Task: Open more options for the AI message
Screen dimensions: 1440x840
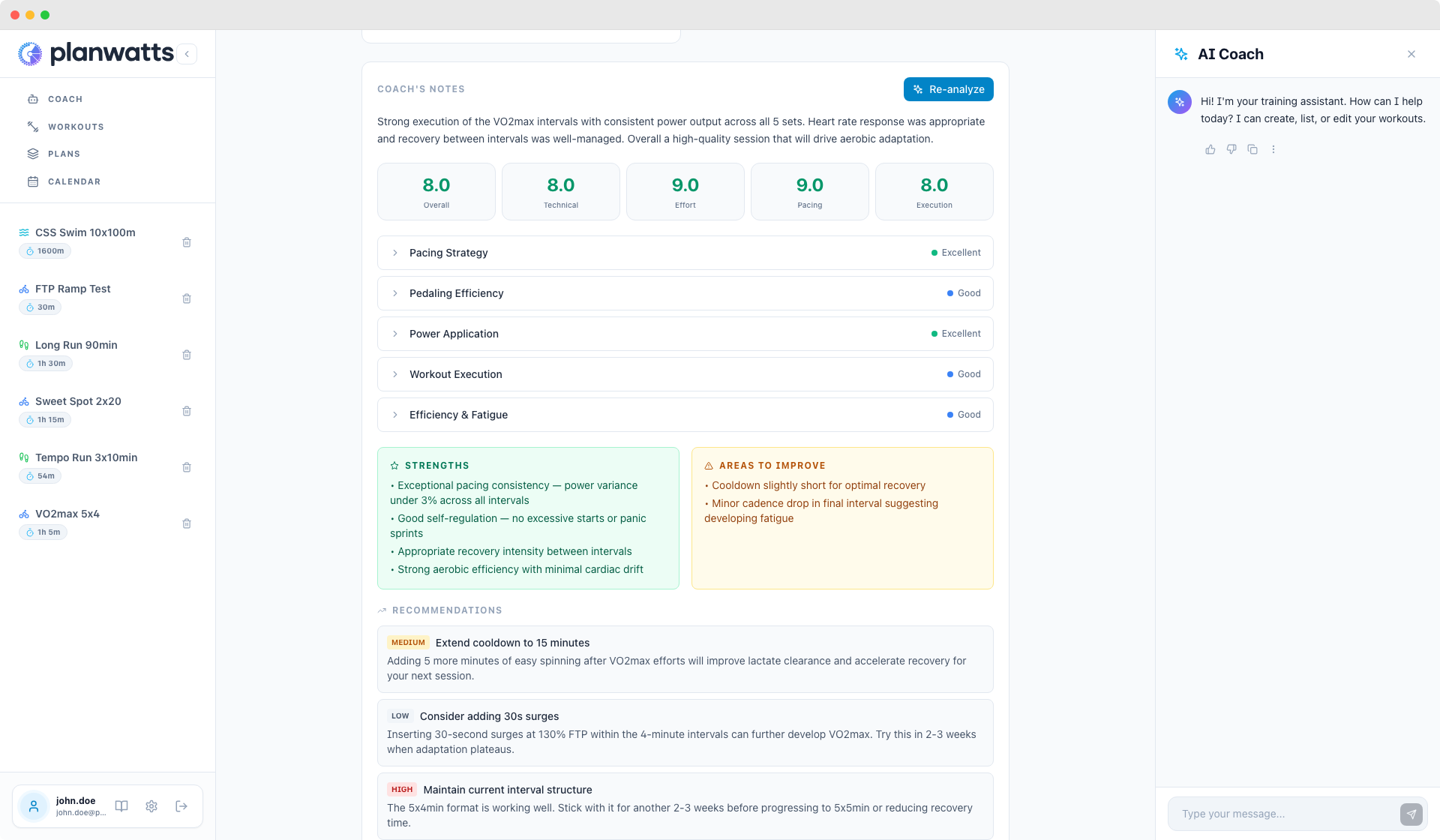Action: click(1273, 149)
